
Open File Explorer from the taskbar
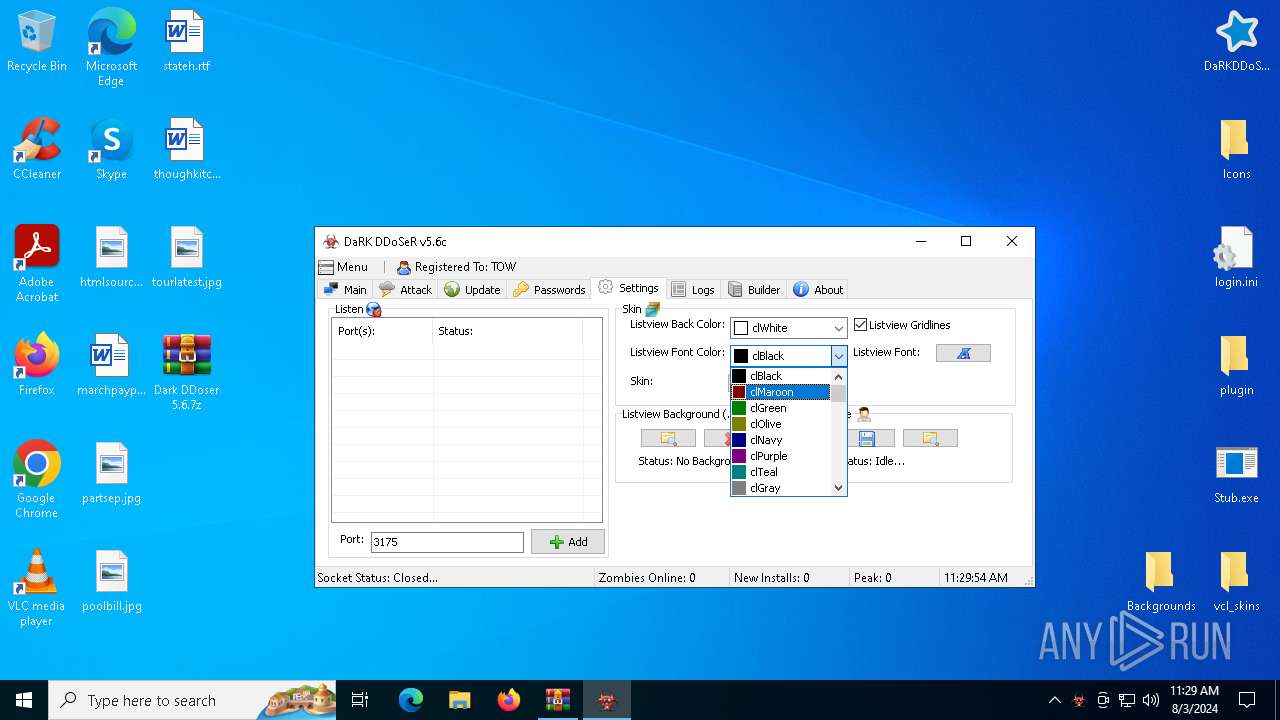459,700
